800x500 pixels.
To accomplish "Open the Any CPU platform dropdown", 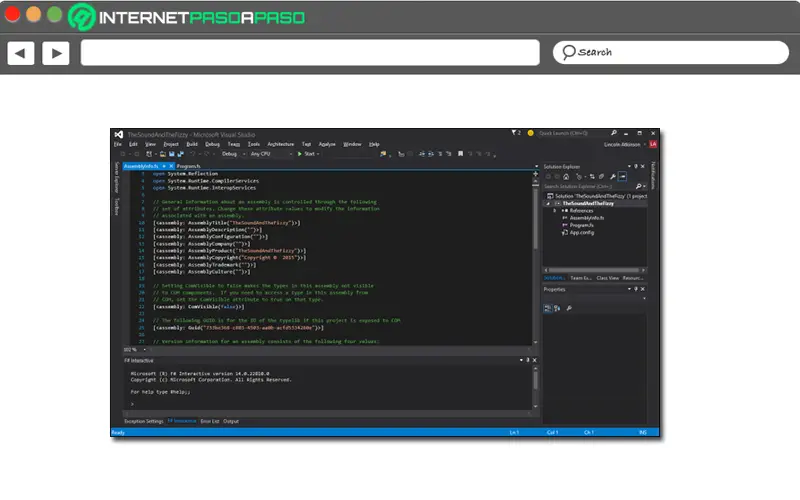I will (x=271, y=154).
